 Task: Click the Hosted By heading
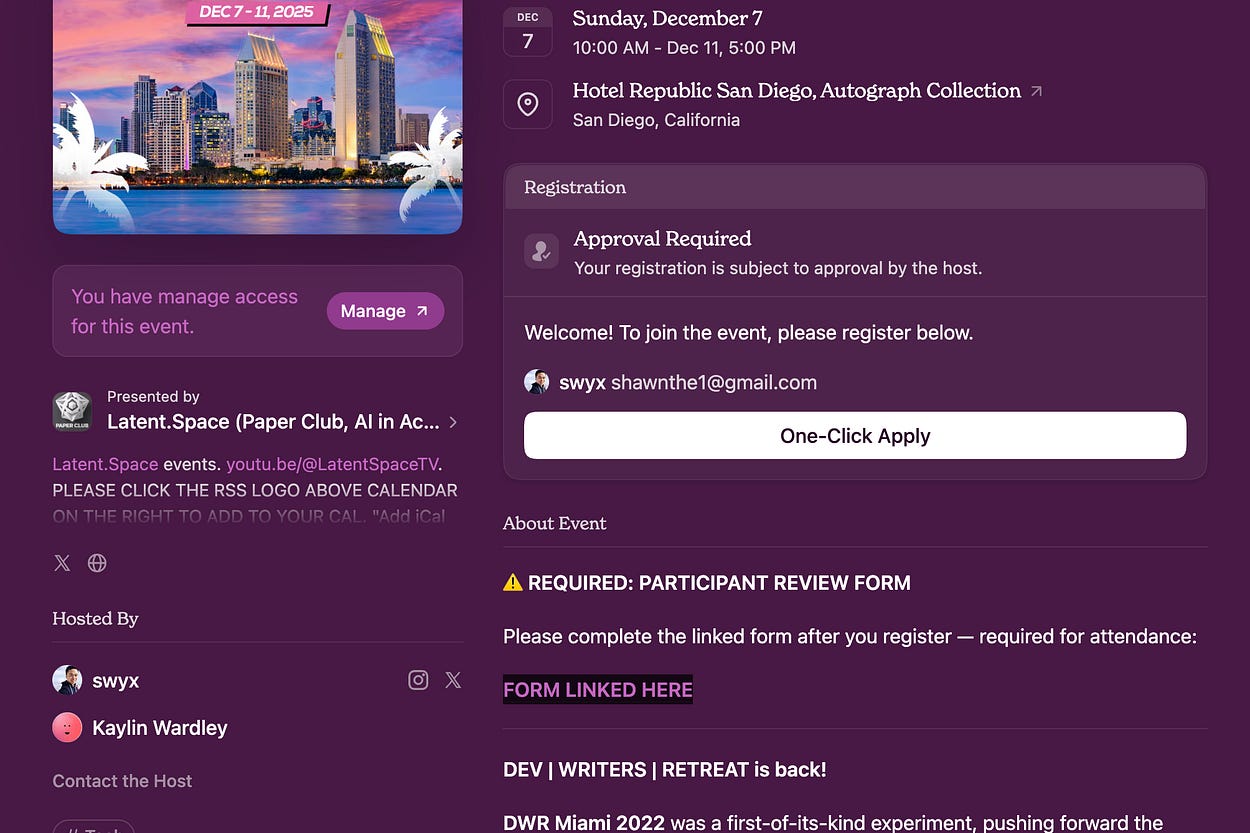pos(95,618)
